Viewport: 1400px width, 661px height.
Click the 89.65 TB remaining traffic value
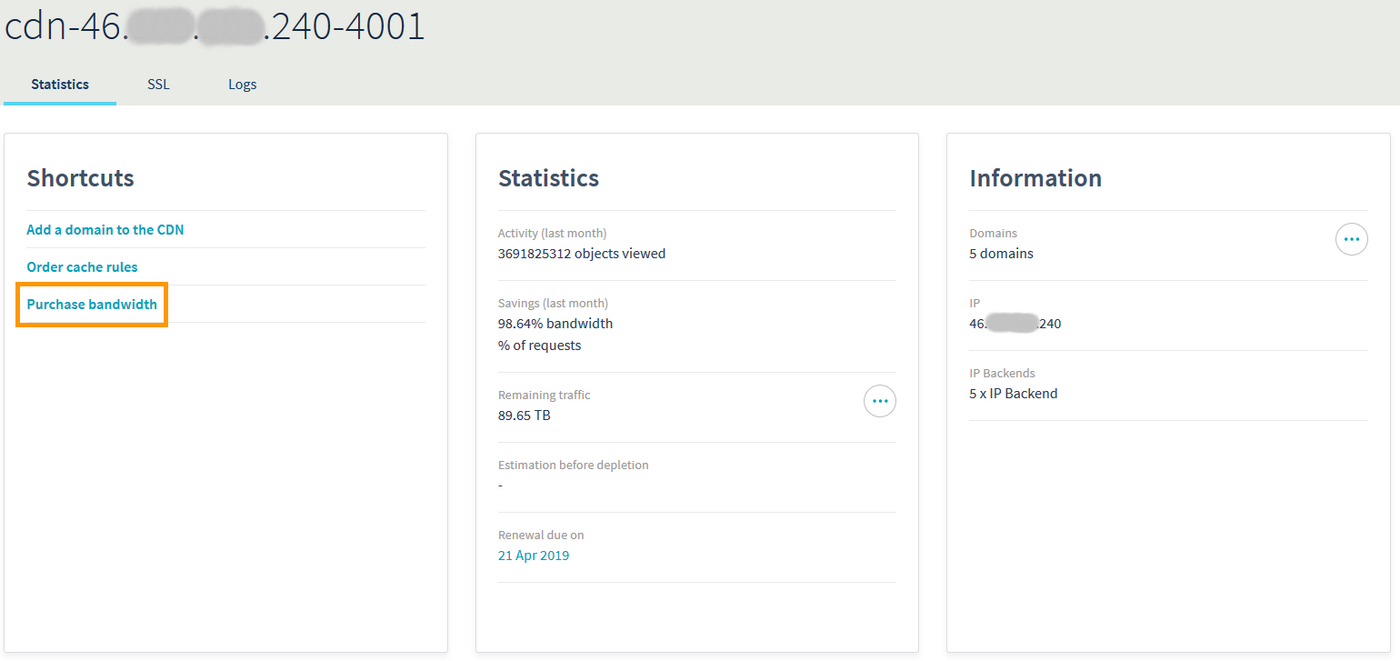tap(524, 415)
